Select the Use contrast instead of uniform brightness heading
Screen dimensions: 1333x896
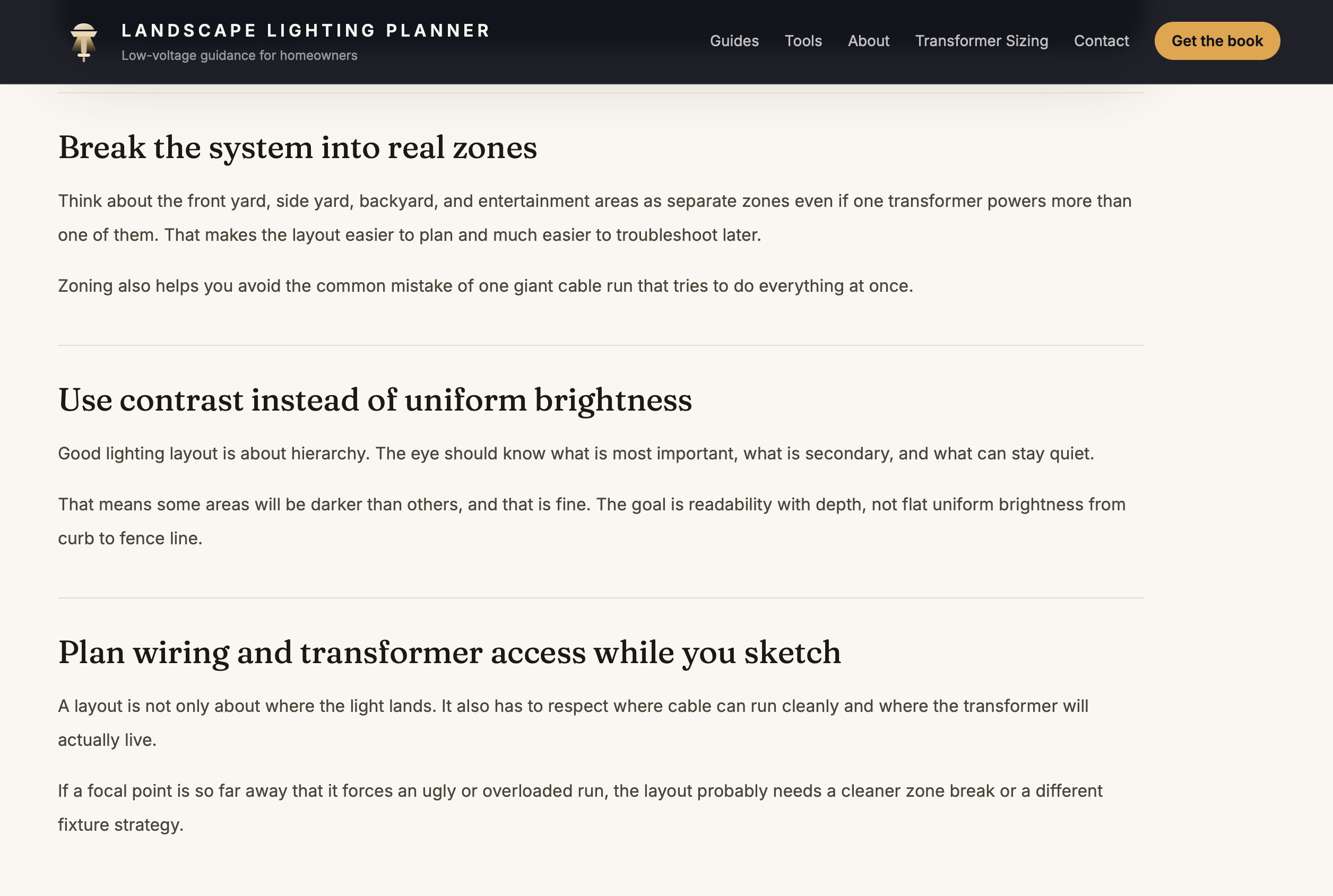coord(375,400)
